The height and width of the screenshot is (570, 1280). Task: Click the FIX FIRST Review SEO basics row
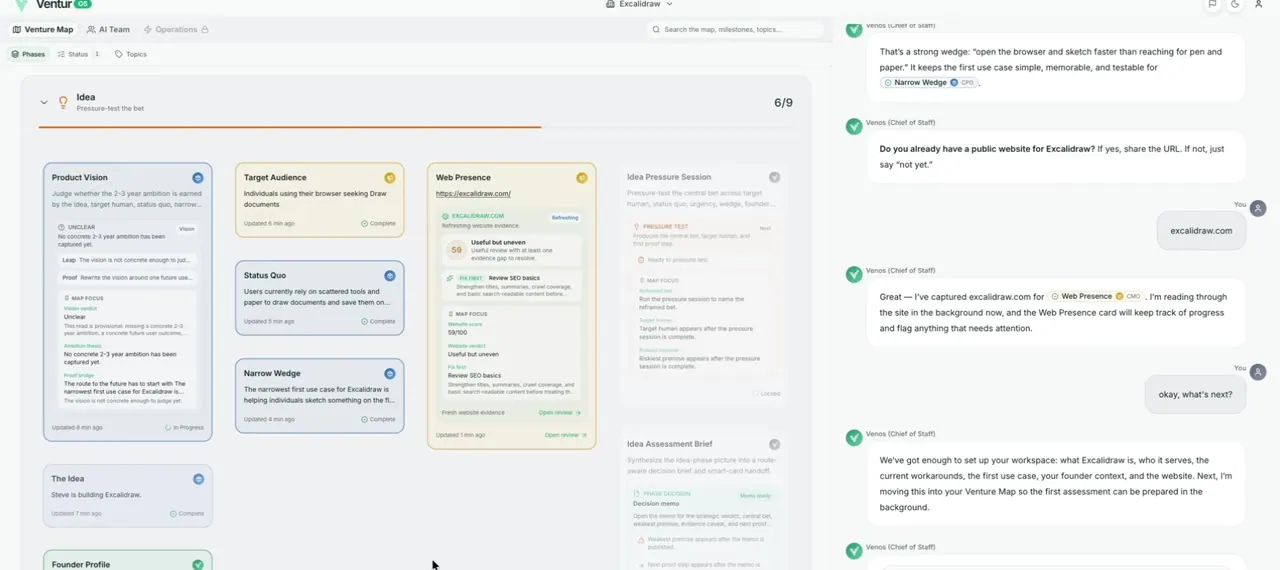click(x=510, y=287)
